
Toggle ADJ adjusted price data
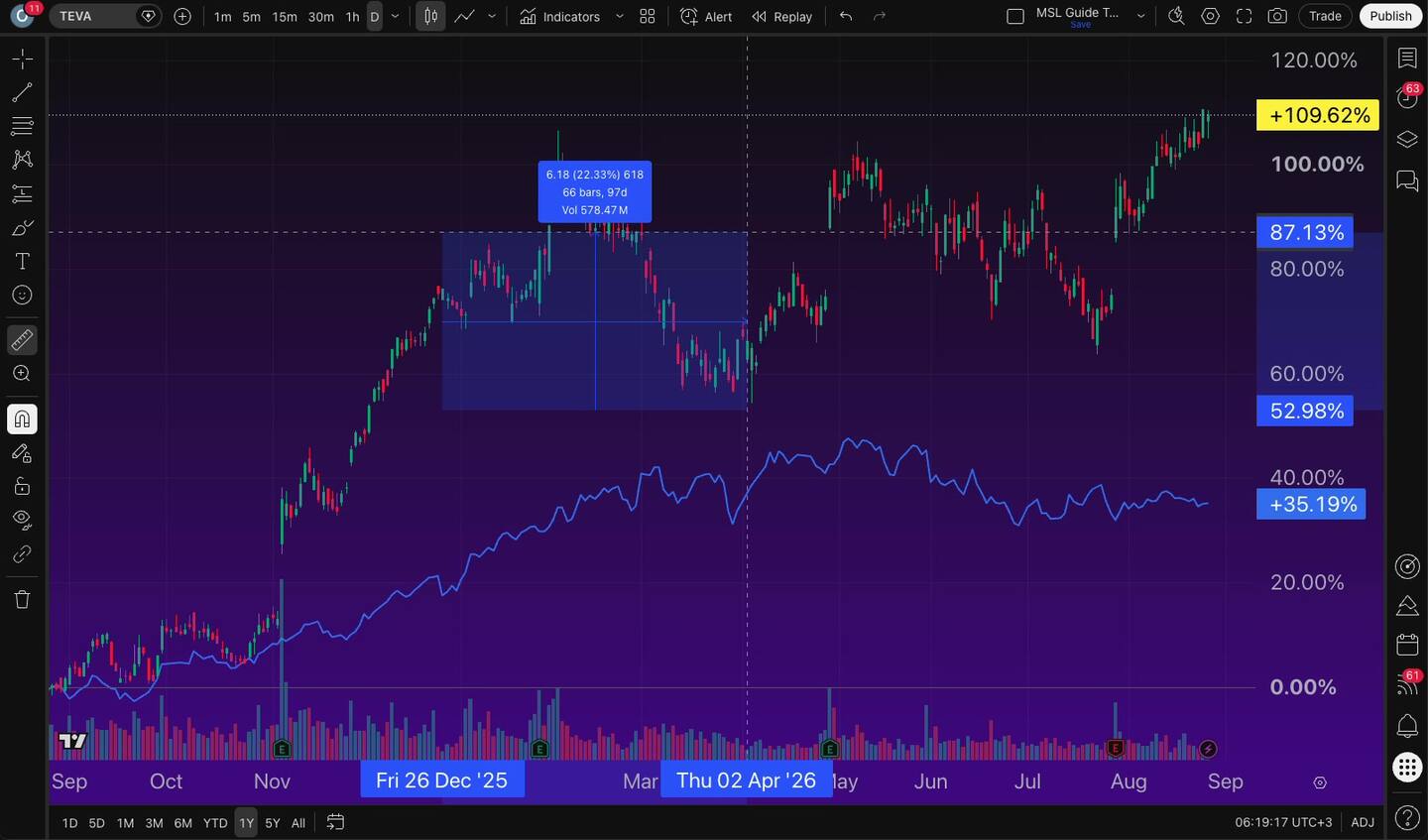(x=1363, y=822)
